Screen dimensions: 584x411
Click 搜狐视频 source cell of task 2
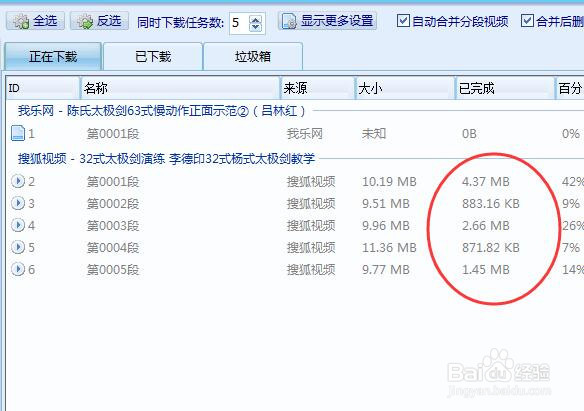point(311,182)
